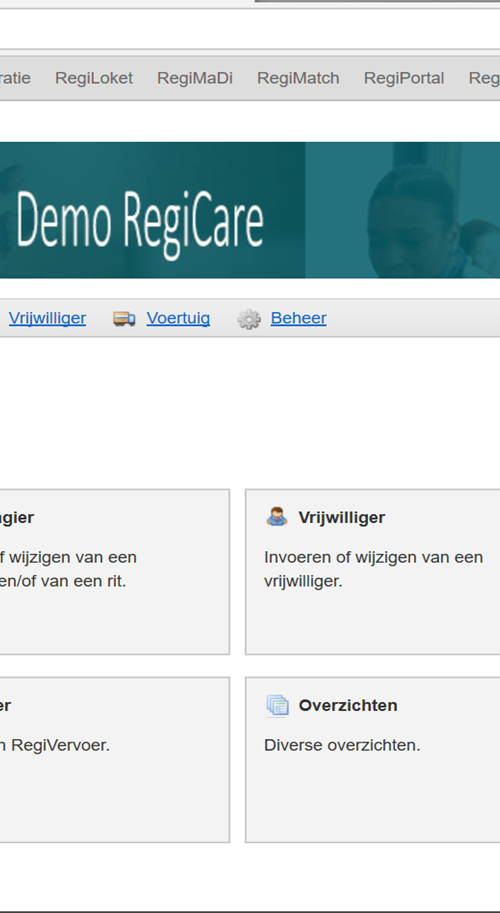Open the card mentioning RegiVervoer
This screenshot has height=913, width=500.
tap(114, 759)
